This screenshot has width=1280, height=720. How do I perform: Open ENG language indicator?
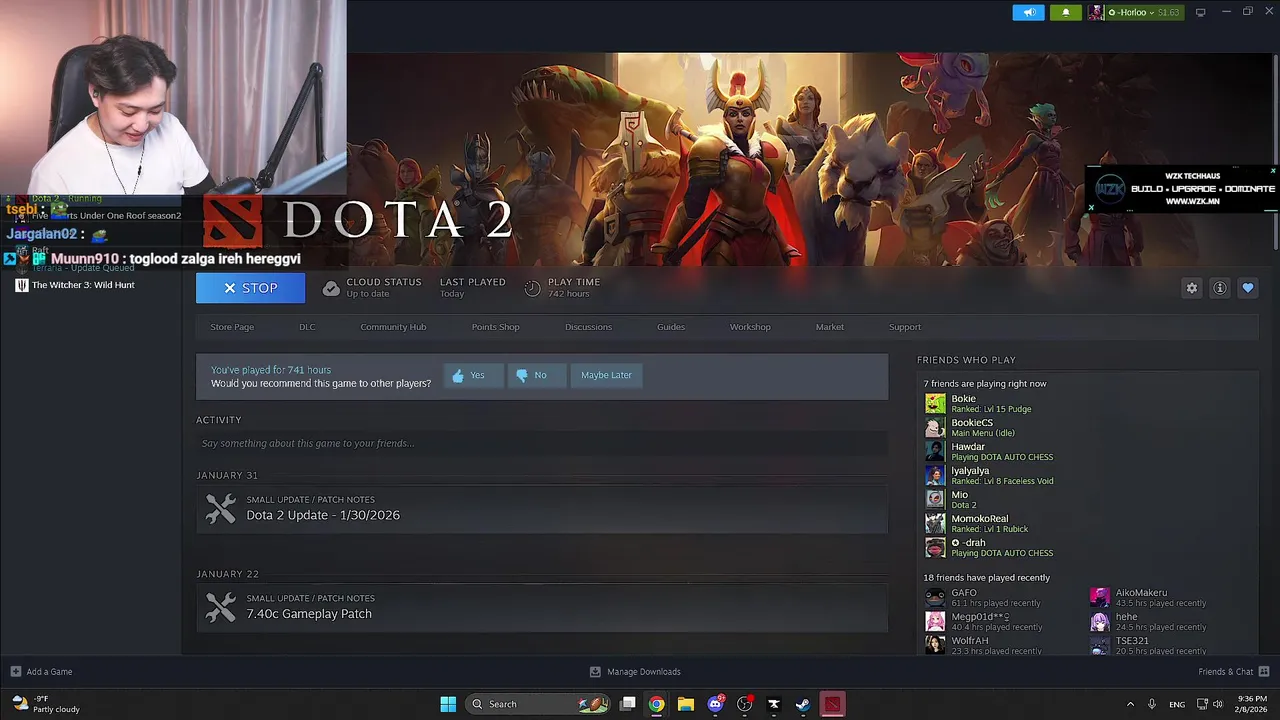[1177, 704]
